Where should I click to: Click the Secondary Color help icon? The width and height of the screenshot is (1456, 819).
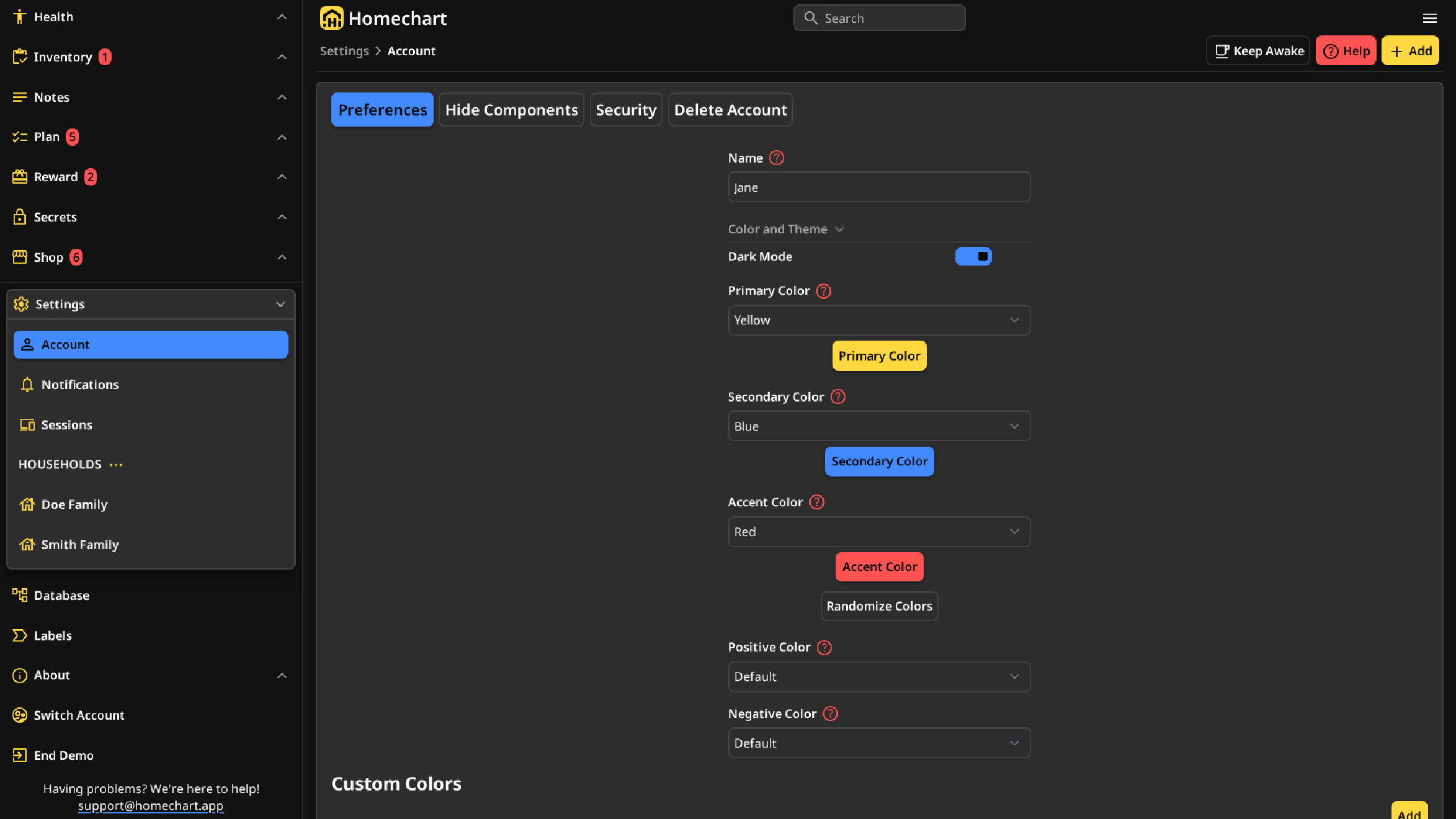coord(837,396)
